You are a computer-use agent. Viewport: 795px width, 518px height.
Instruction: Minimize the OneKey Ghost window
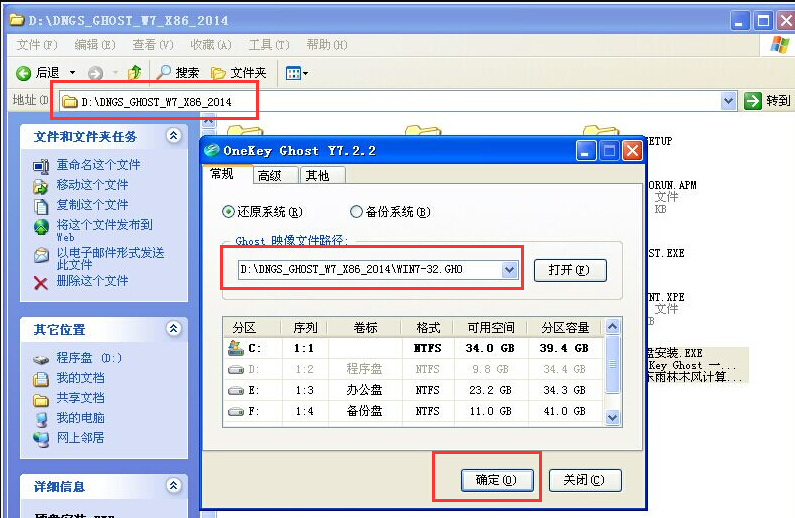[586, 151]
